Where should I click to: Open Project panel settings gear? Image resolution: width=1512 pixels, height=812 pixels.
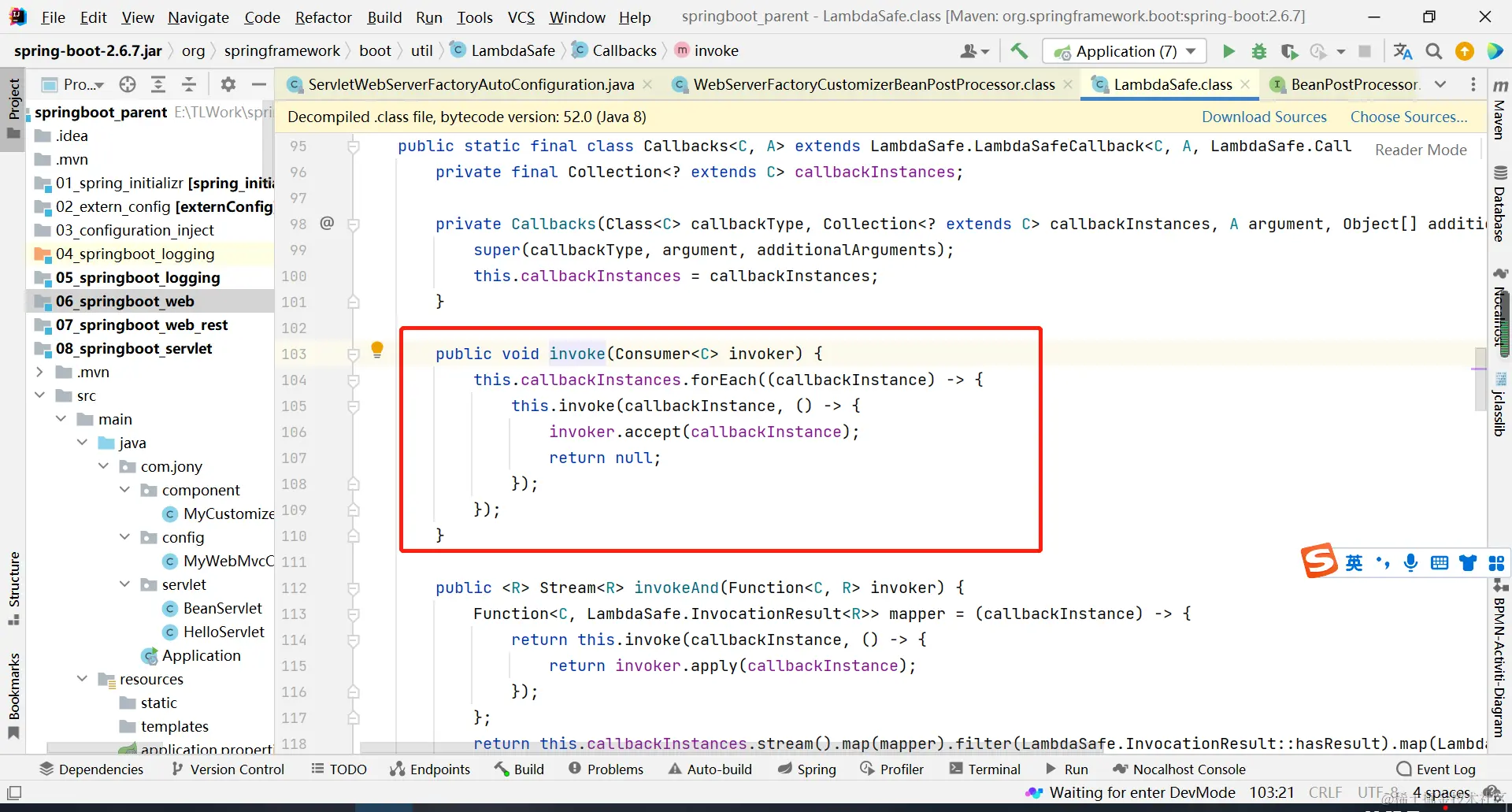[228, 84]
